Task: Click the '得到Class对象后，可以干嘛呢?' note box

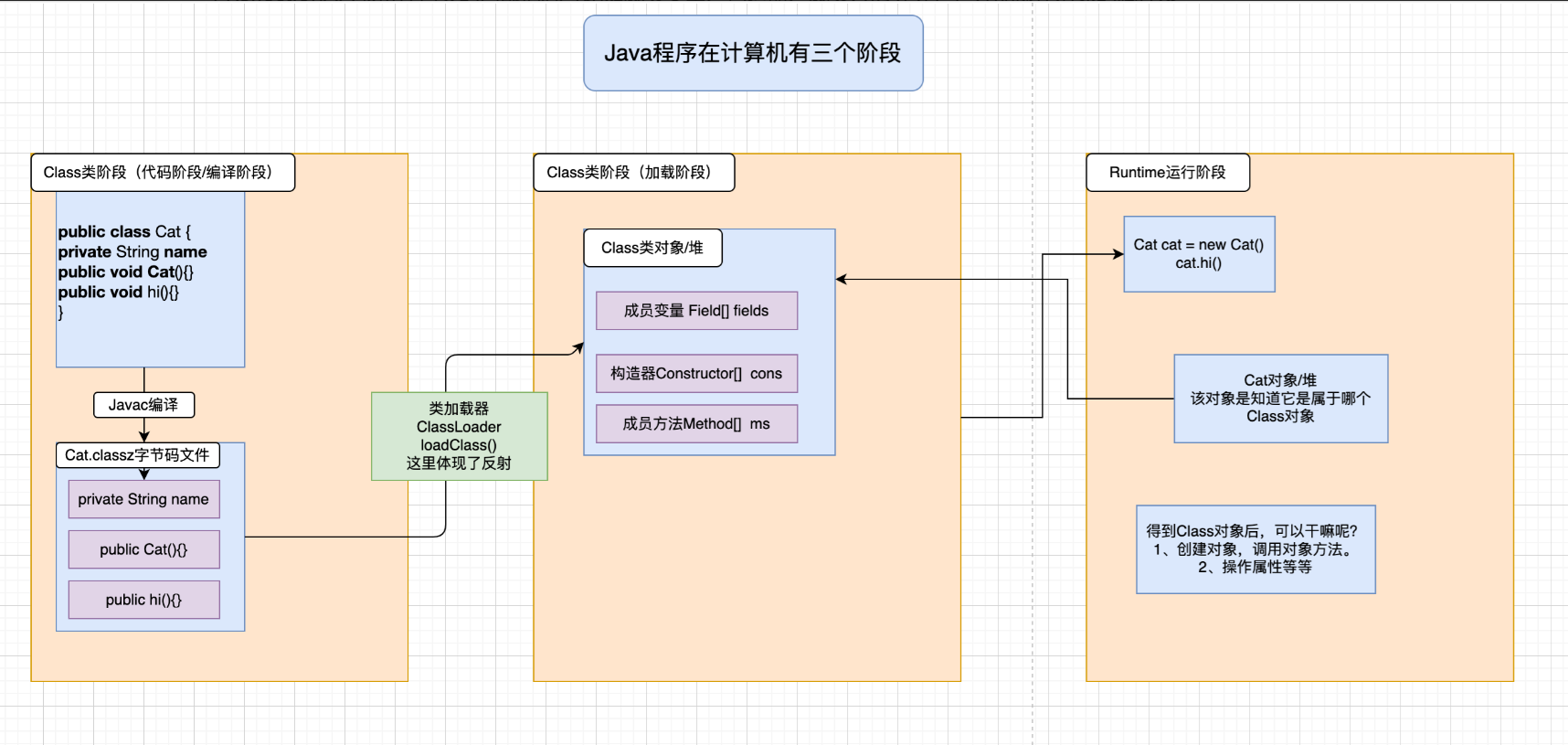Action: click(x=1255, y=549)
